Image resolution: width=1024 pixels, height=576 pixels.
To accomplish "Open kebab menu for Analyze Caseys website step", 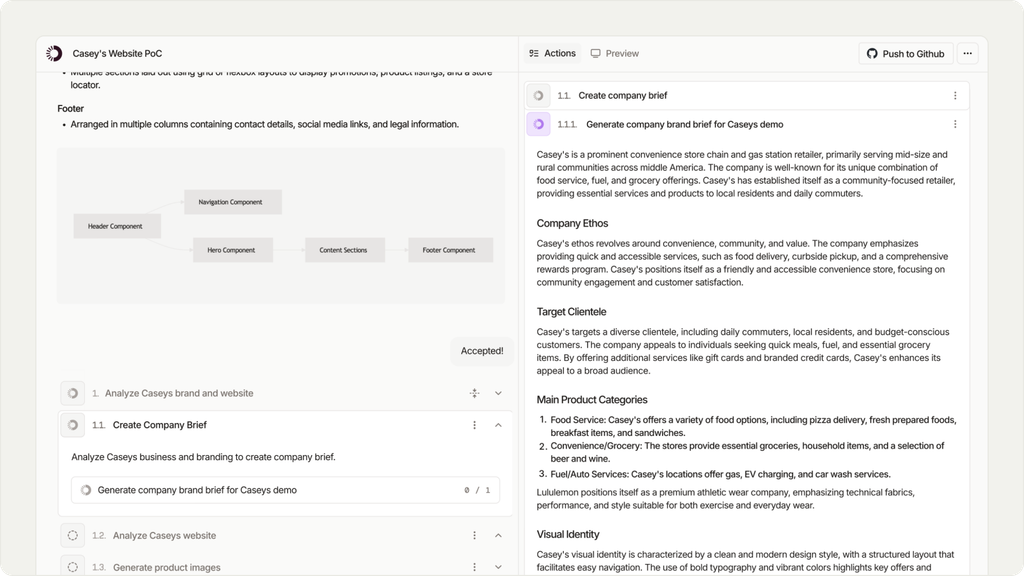I will pos(475,536).
